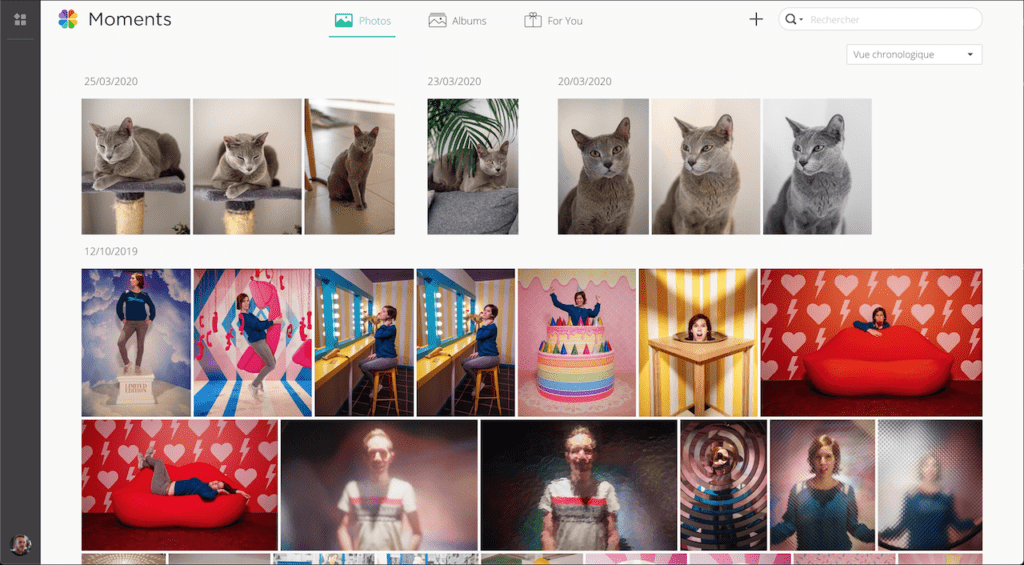Image resolution: width=1024 pixels, height=565 pixels.
Task: Select the 20/03/2020 date heading
Action: pyautogui.click(x=584, y=82)
